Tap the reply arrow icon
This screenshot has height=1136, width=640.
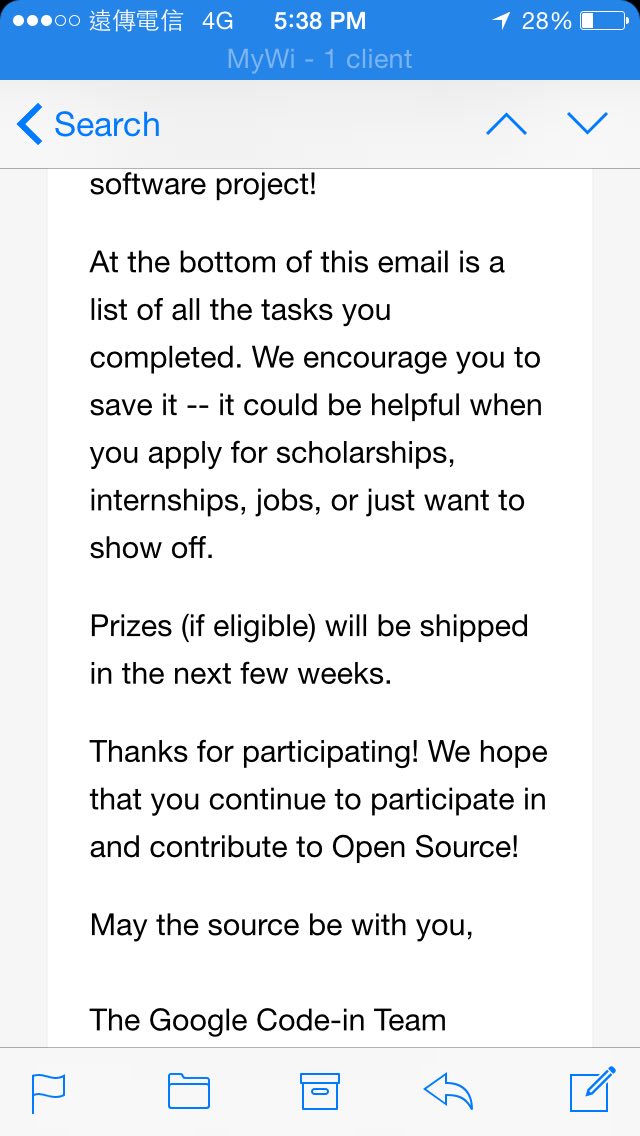coord(448,1090)
